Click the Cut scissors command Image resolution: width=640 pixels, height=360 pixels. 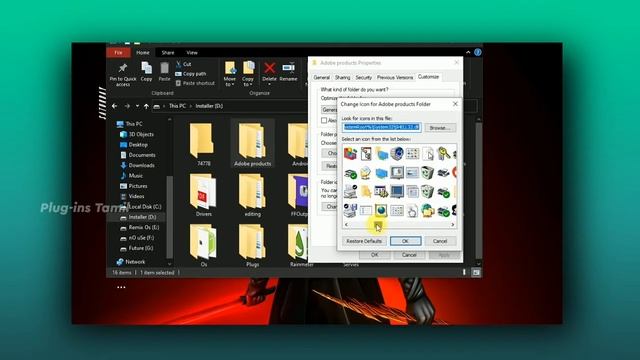(x=183, y=64)
